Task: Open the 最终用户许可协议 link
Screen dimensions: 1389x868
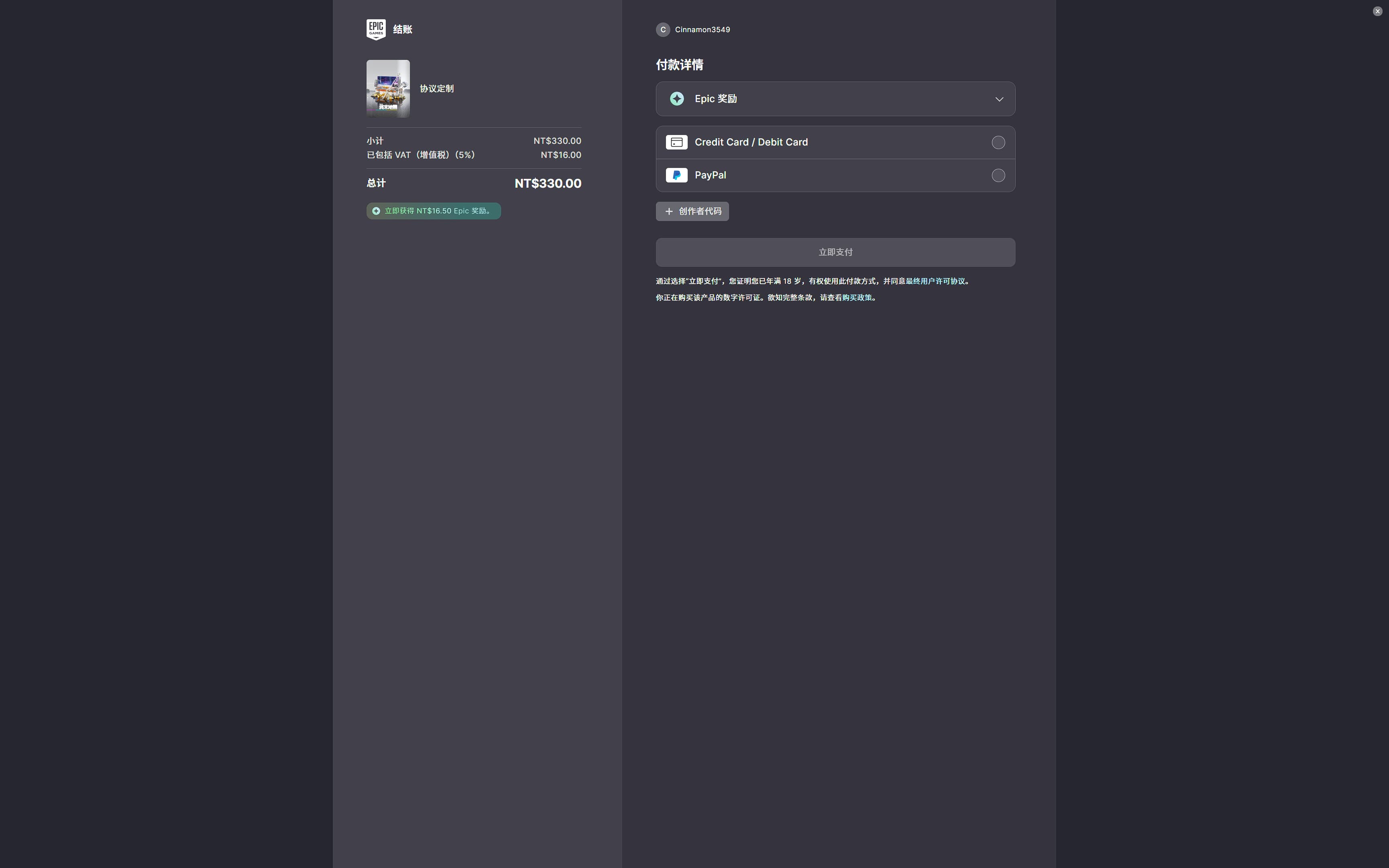Action: [x=935, y=281]
